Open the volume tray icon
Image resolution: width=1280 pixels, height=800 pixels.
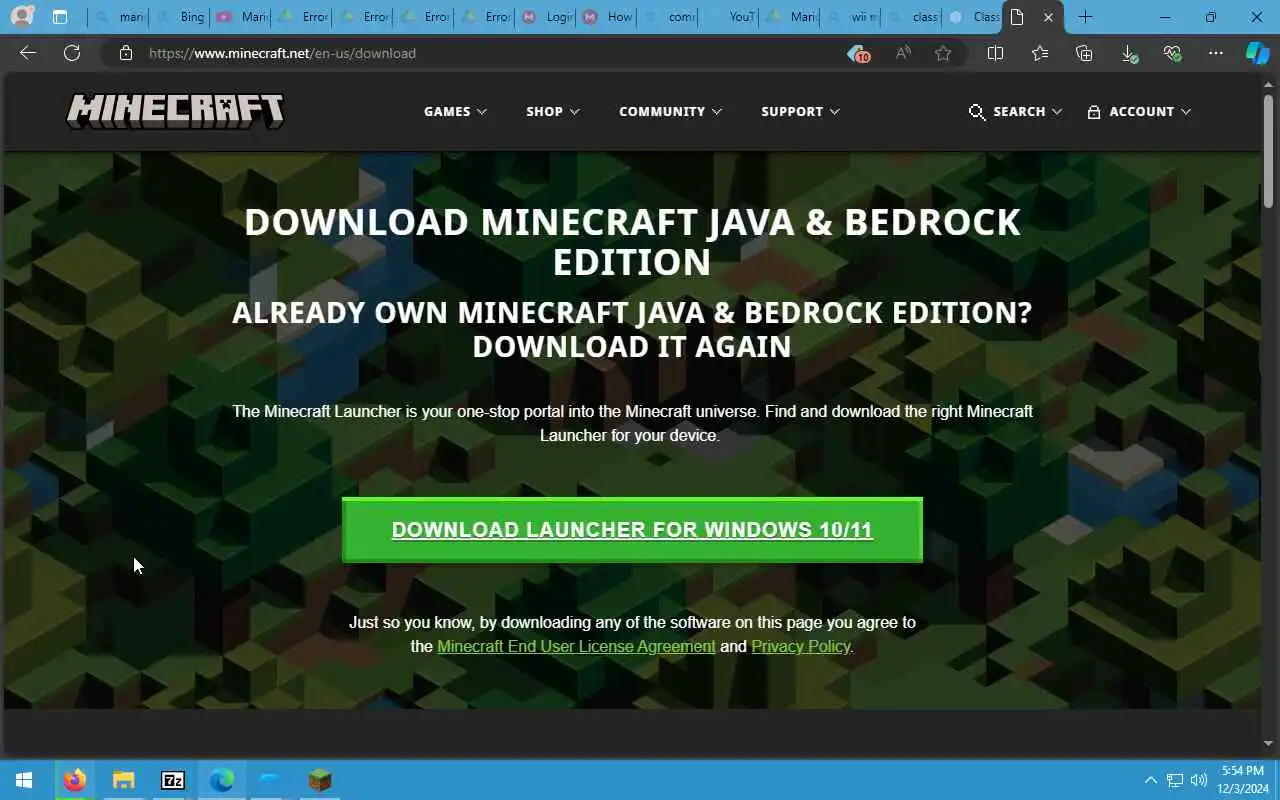[x=1199, y=780]
